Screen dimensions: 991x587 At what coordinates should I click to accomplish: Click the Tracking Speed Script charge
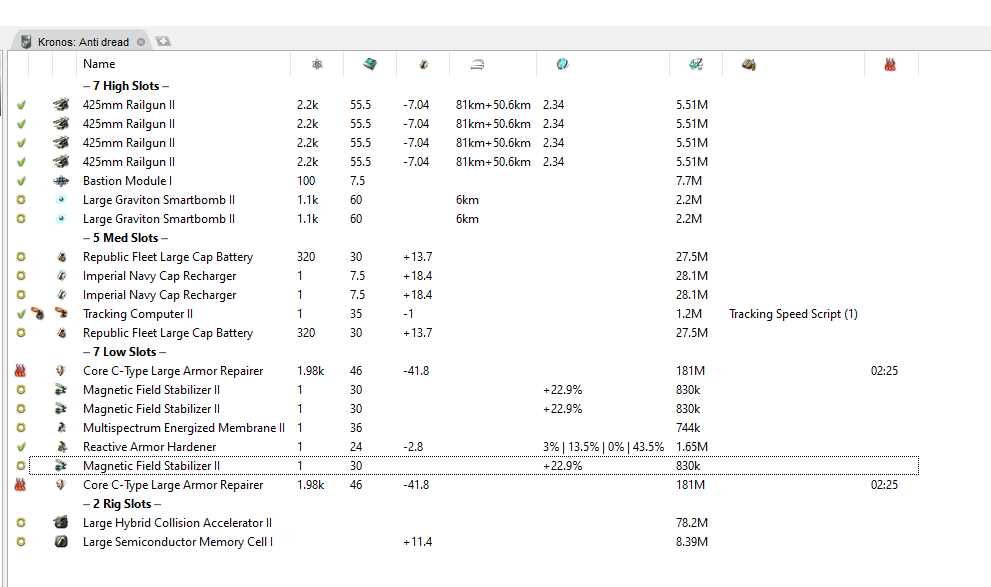[793, 314]
